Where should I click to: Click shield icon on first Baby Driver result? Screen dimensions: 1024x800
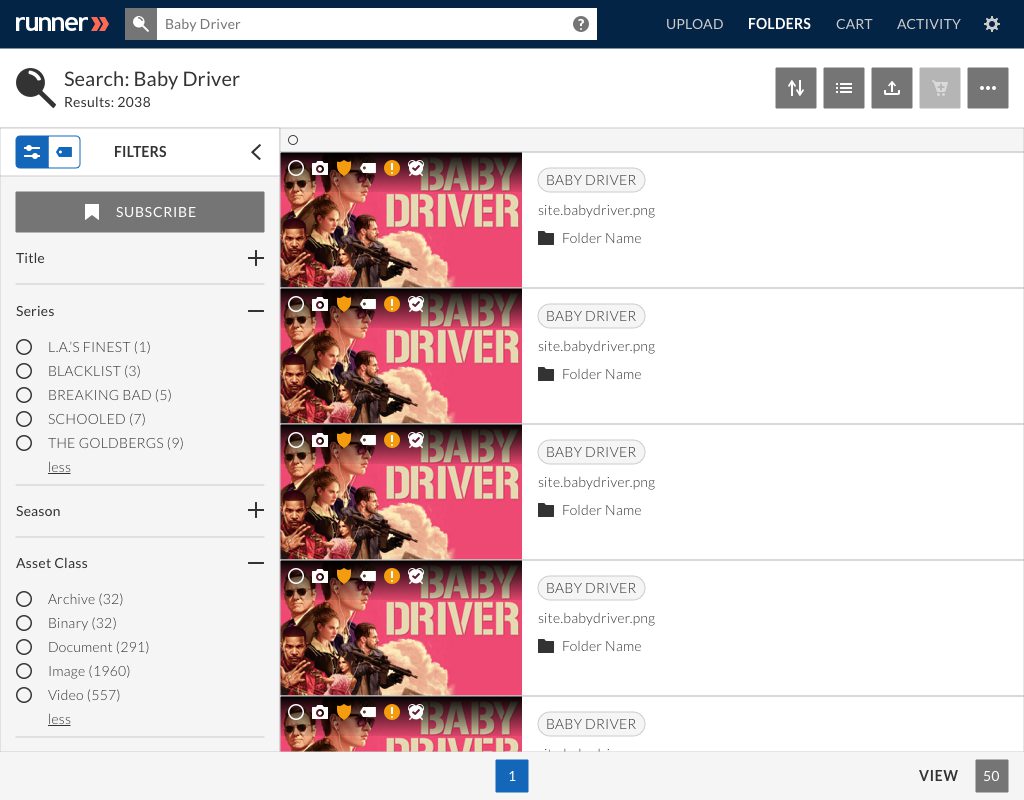pos(344,168)
